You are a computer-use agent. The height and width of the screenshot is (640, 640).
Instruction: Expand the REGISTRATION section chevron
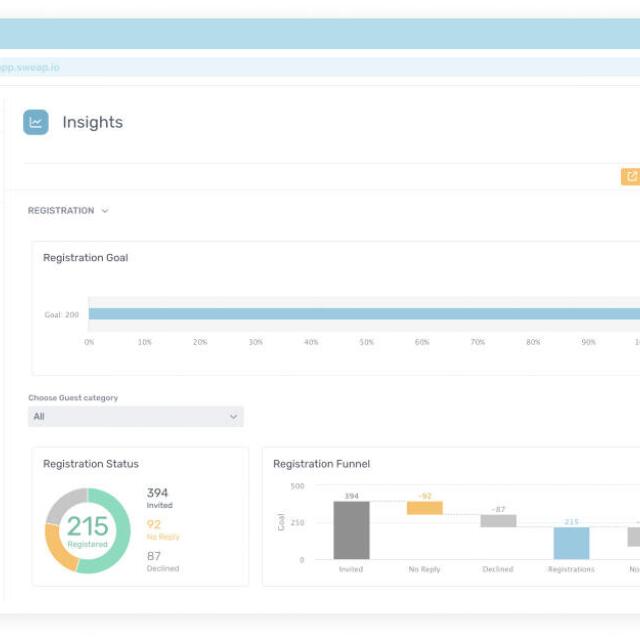tap(105, 211)
